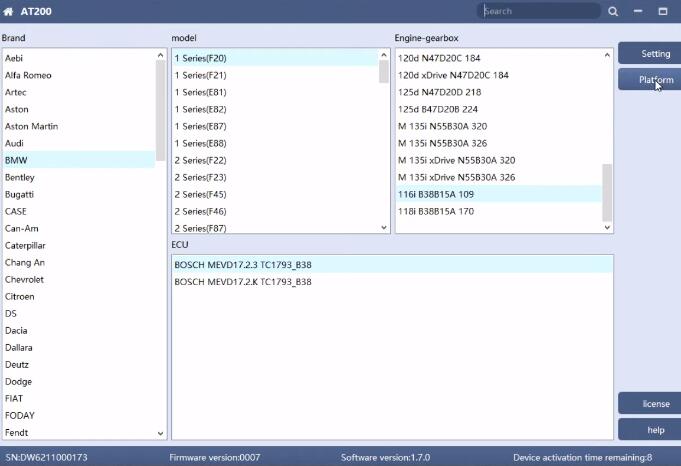681x466 pixels.
Task: Open the license button
Action: pyautogui.click(x=650, y=403)
